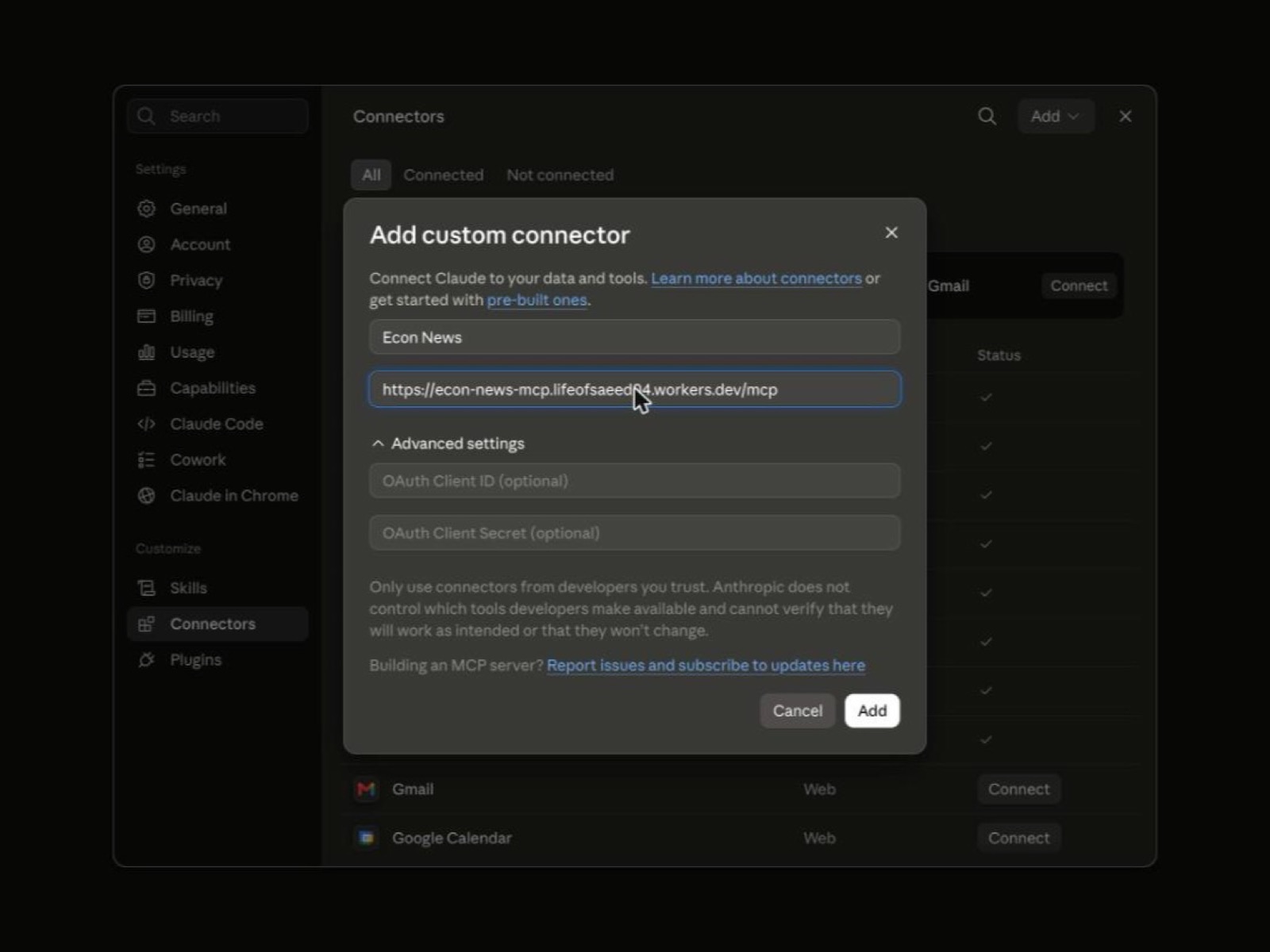Click the connector URL input field

[x=635, y=390]
